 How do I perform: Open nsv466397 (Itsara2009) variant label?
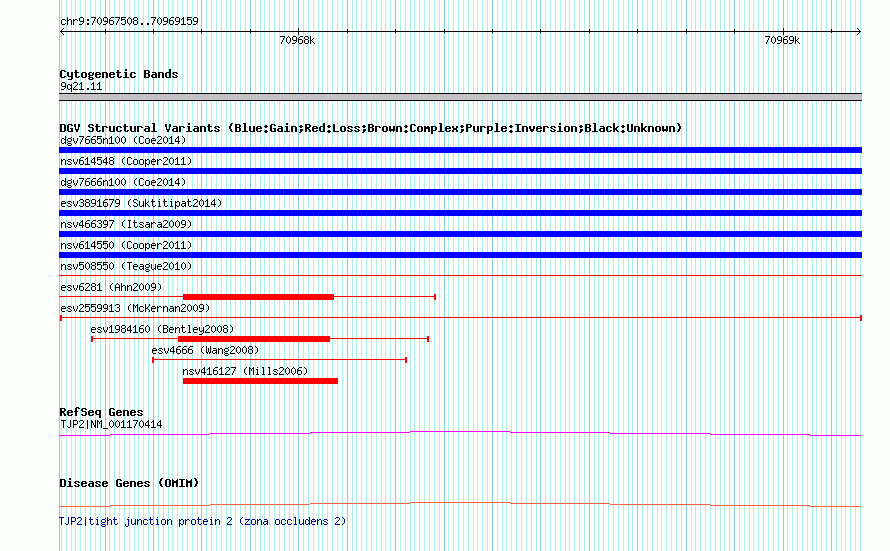click(126, 224)
